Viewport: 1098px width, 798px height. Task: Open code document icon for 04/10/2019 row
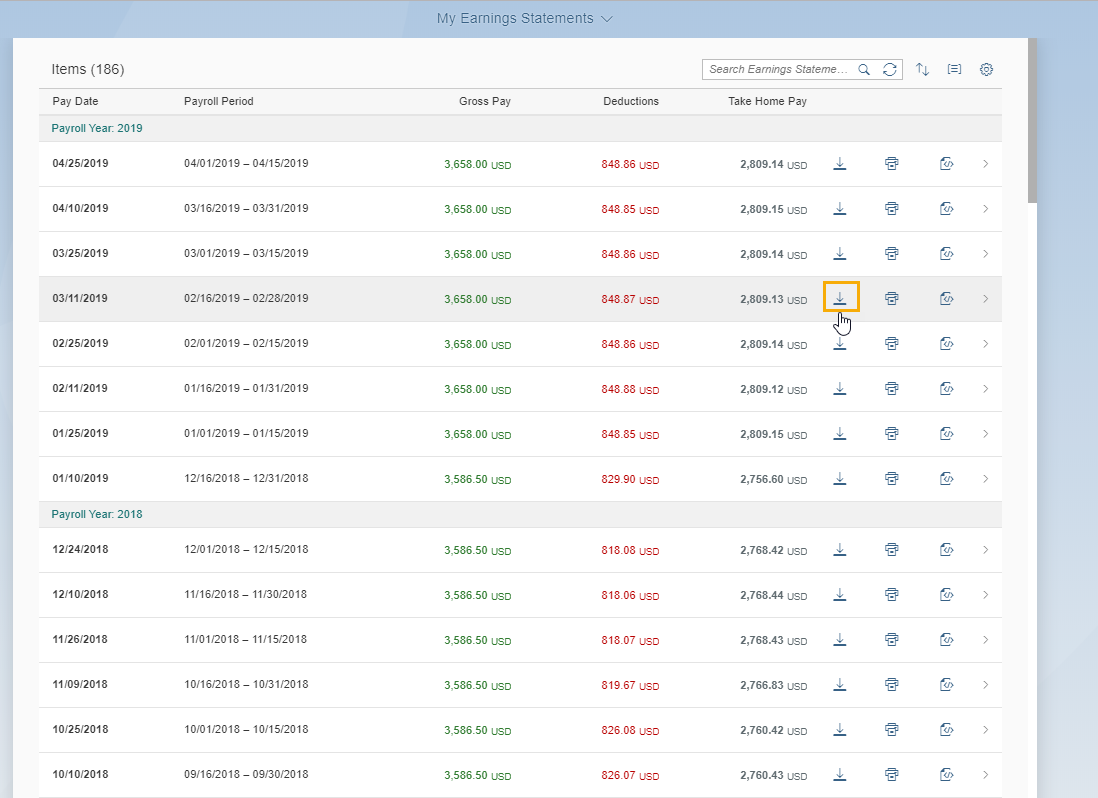[946, 209]
